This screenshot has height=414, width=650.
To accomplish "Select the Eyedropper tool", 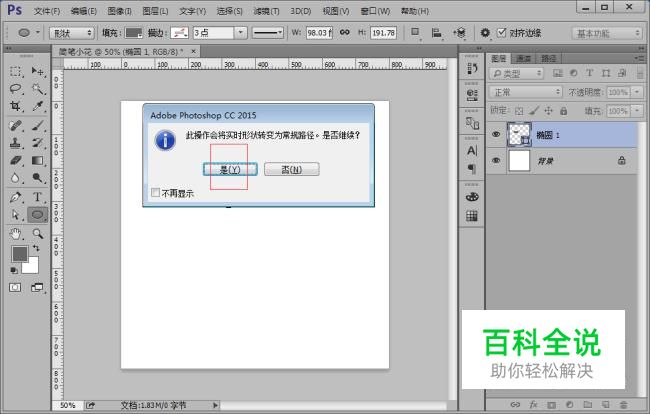I will 38,106.
